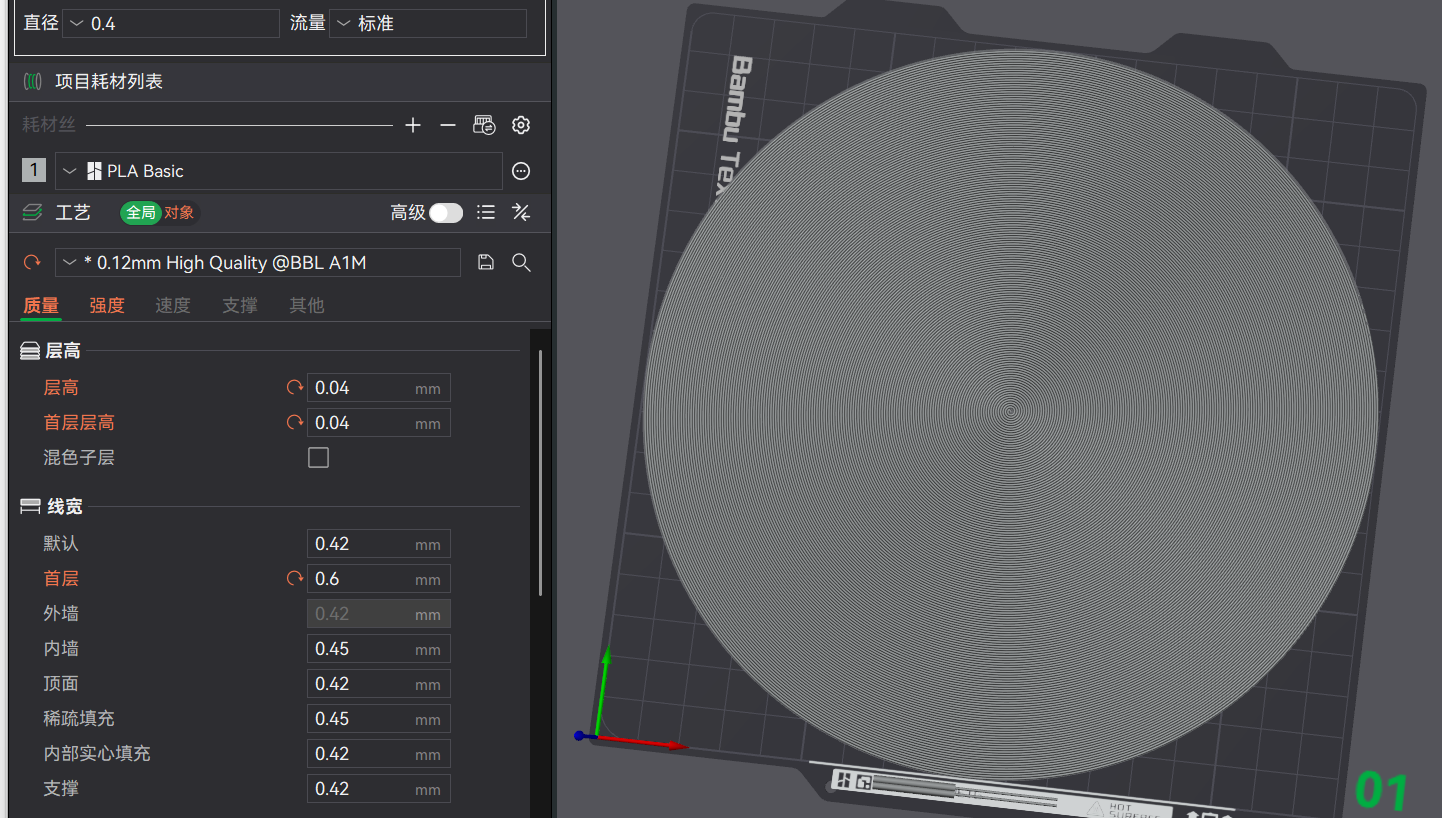Click the plate number 01 label
The image size is (1442, 818).
pos(1382,791)
